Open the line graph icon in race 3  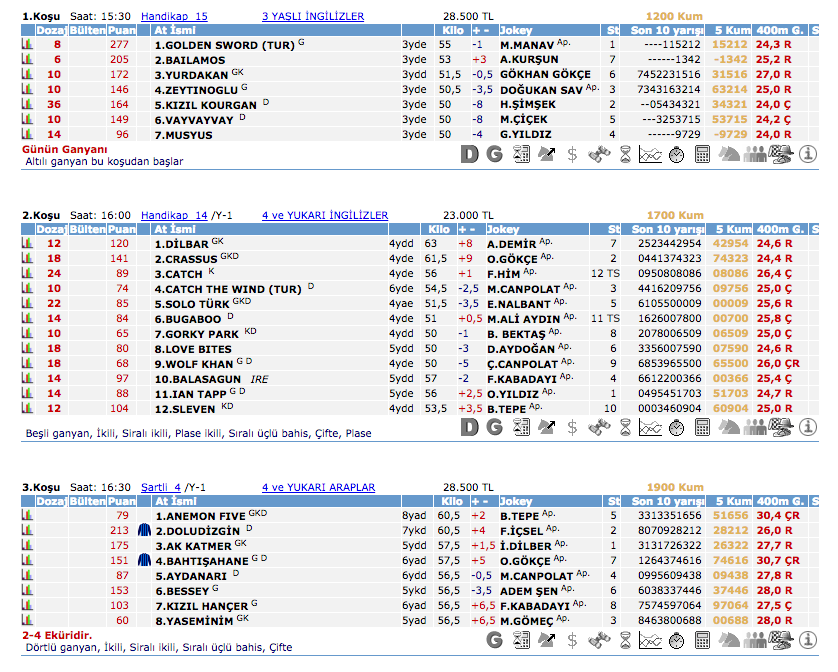(x=650, y=639)
